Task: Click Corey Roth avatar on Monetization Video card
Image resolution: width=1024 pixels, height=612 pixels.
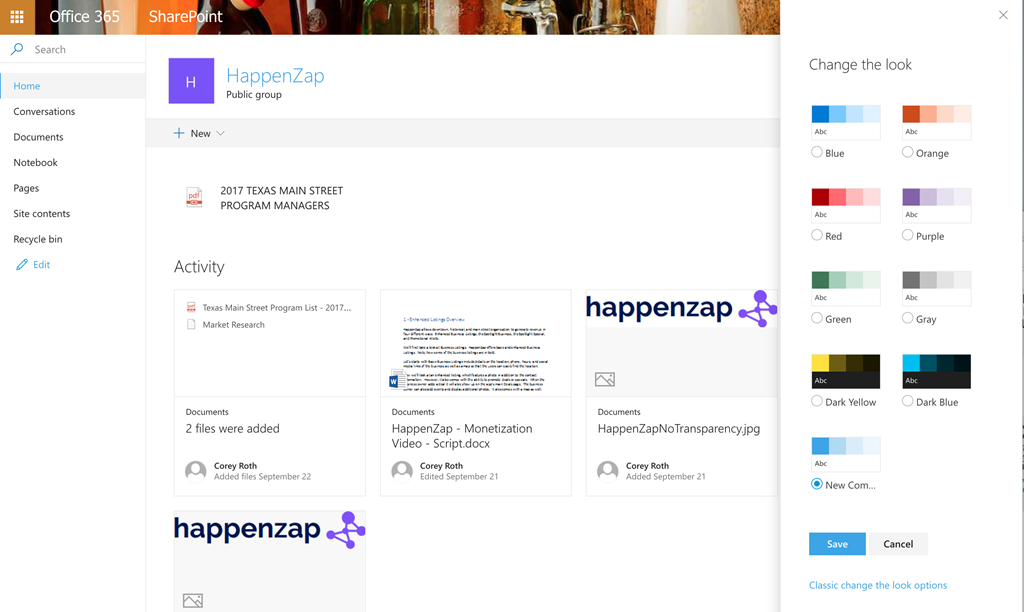Action: [x=402, y=471]
